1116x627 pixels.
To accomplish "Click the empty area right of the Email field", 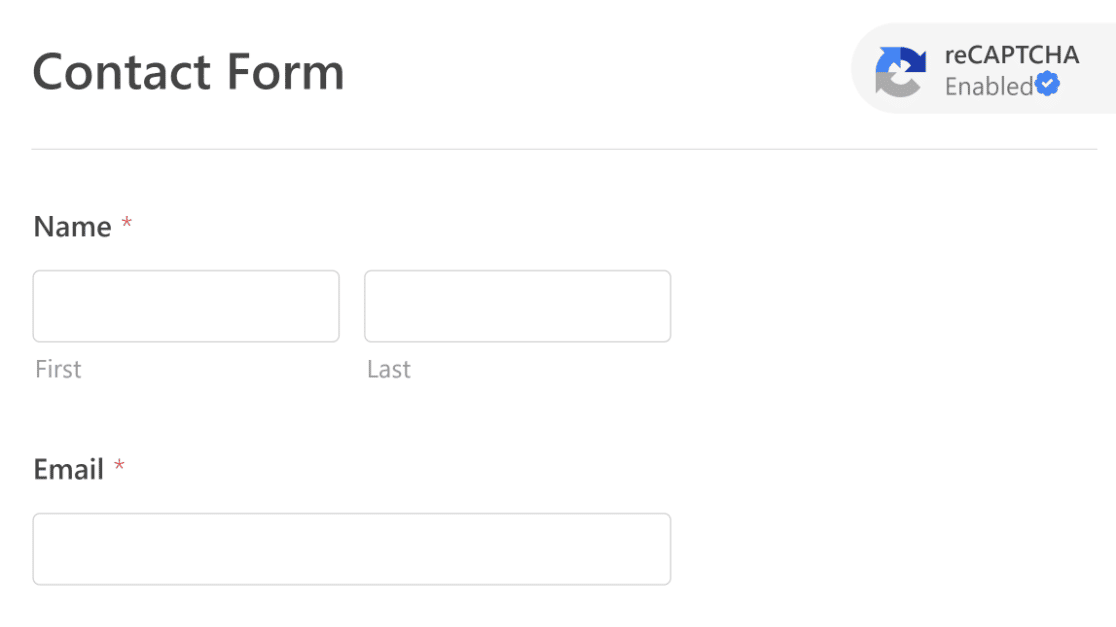I will (x=890, y=549).
